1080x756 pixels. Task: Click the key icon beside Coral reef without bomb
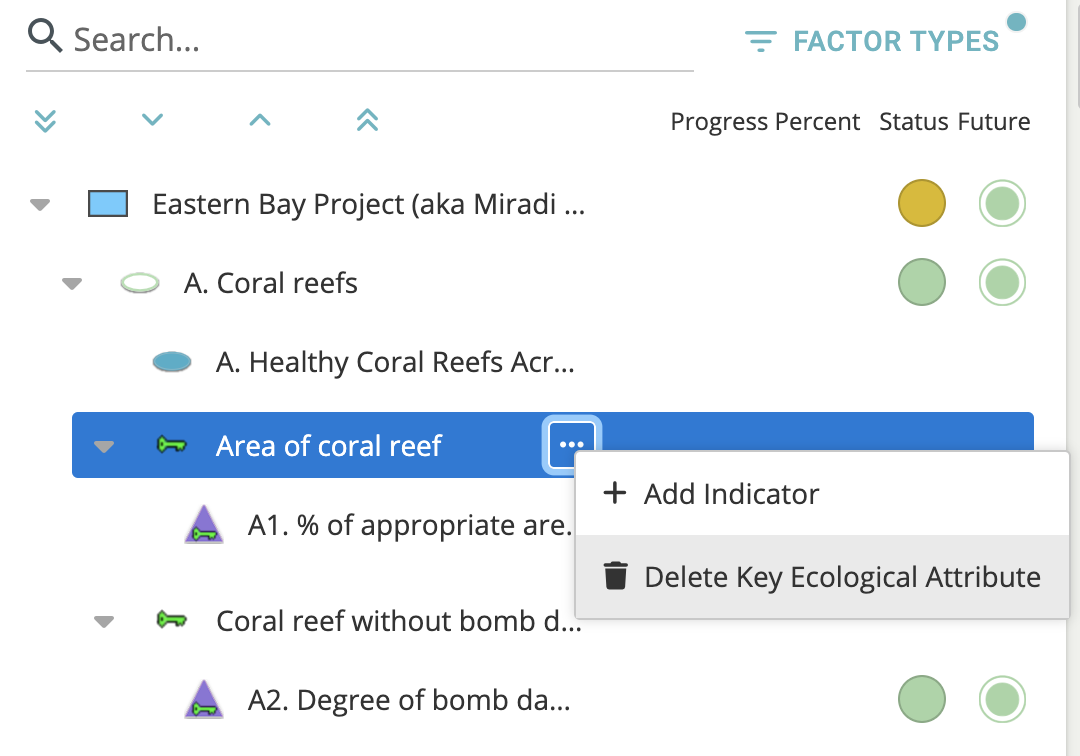[172, 621]
